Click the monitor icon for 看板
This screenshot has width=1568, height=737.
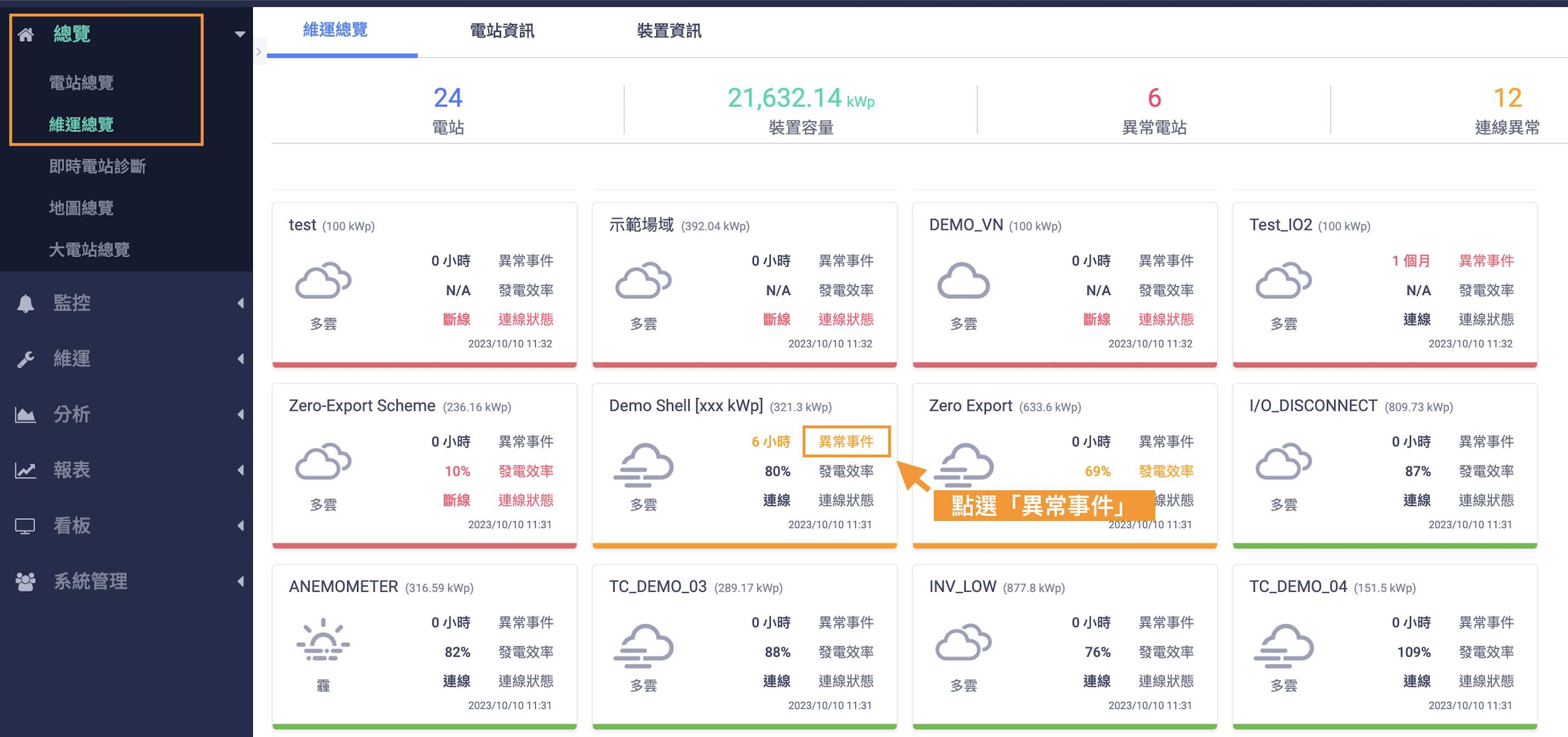tap(26, 526)
